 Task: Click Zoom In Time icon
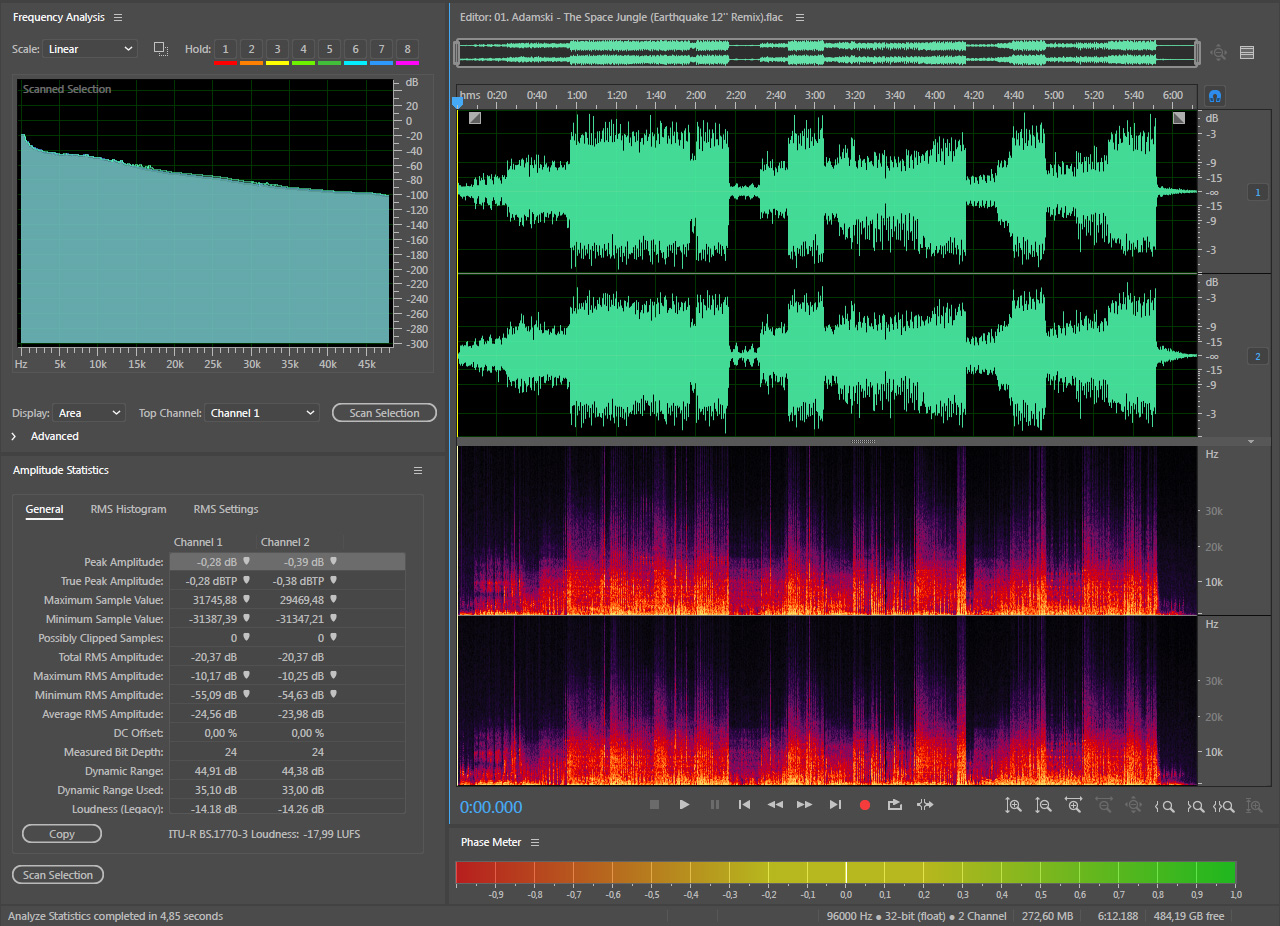(x=1073, y=805)
